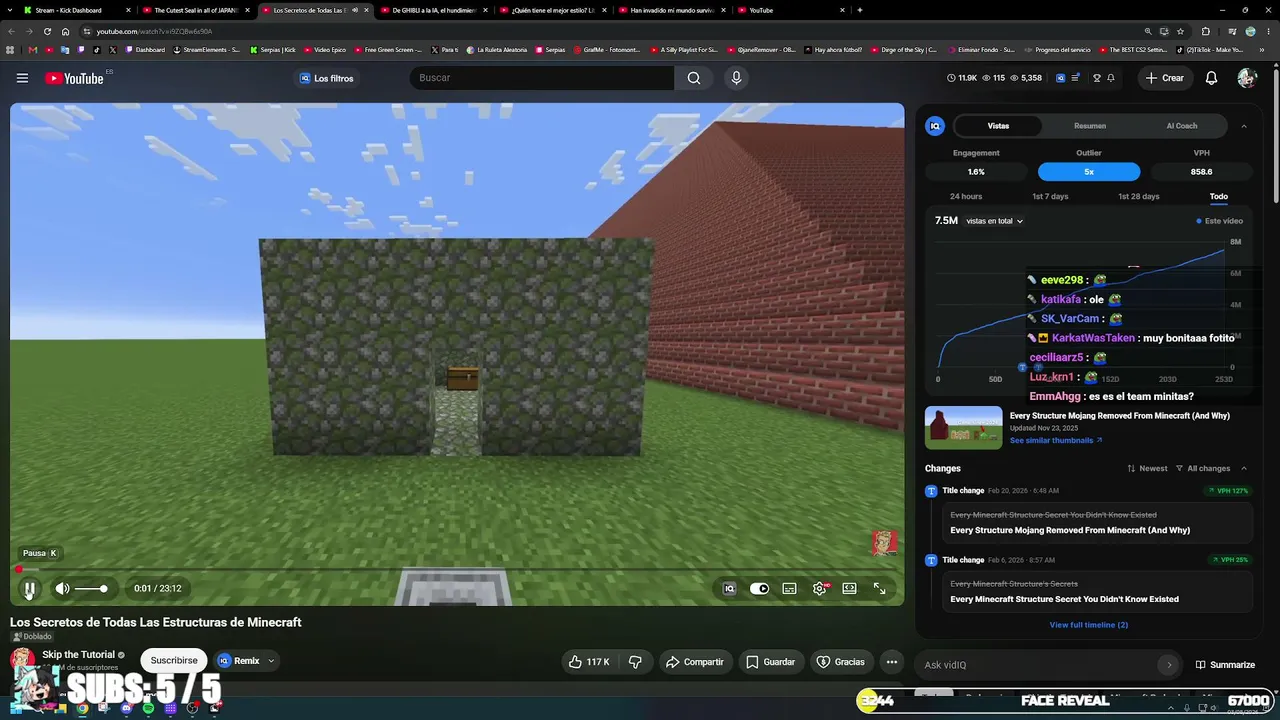Toggle subtitles on the video

(789, 589)
